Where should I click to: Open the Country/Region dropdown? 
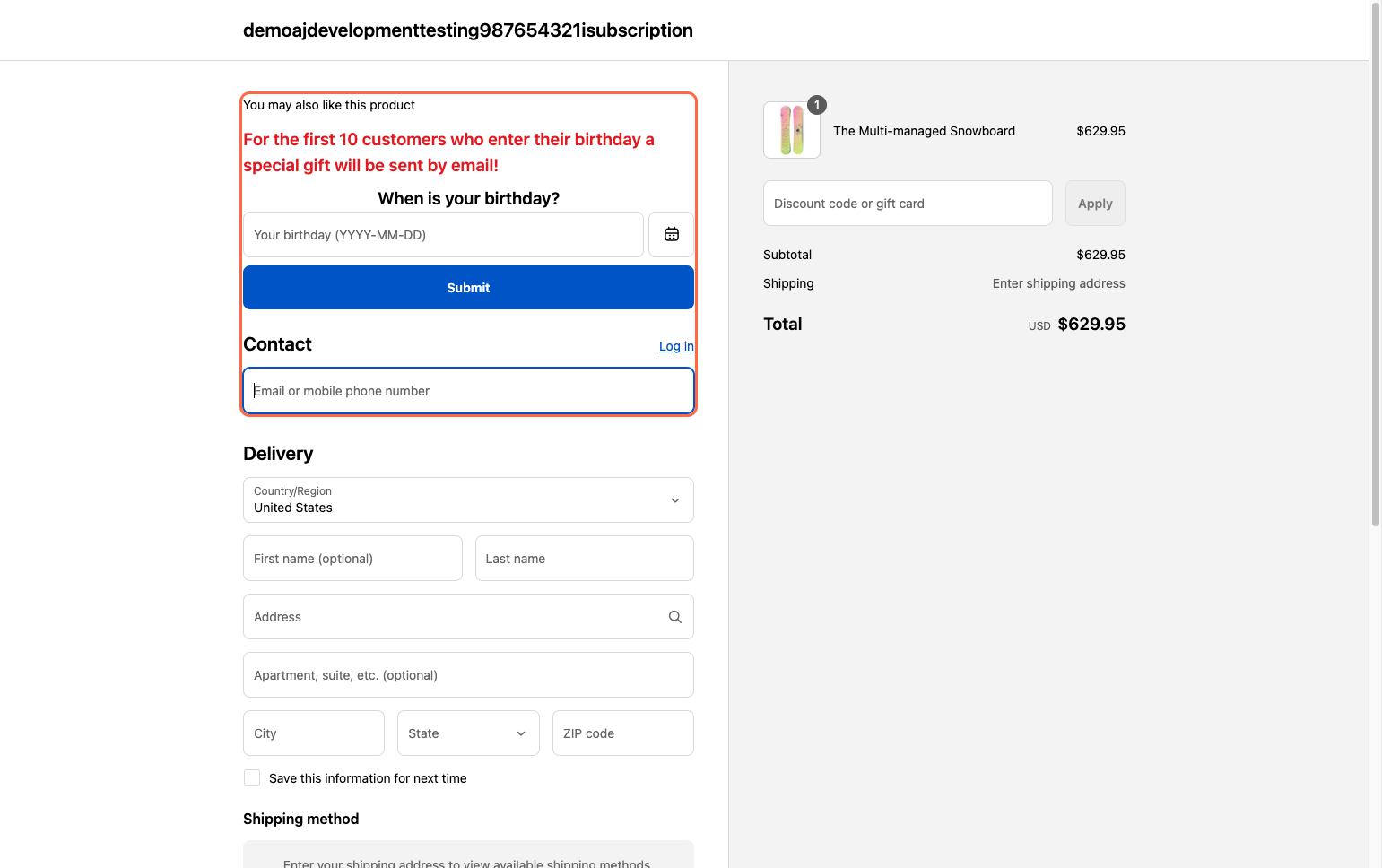click(x=468, y=500)
